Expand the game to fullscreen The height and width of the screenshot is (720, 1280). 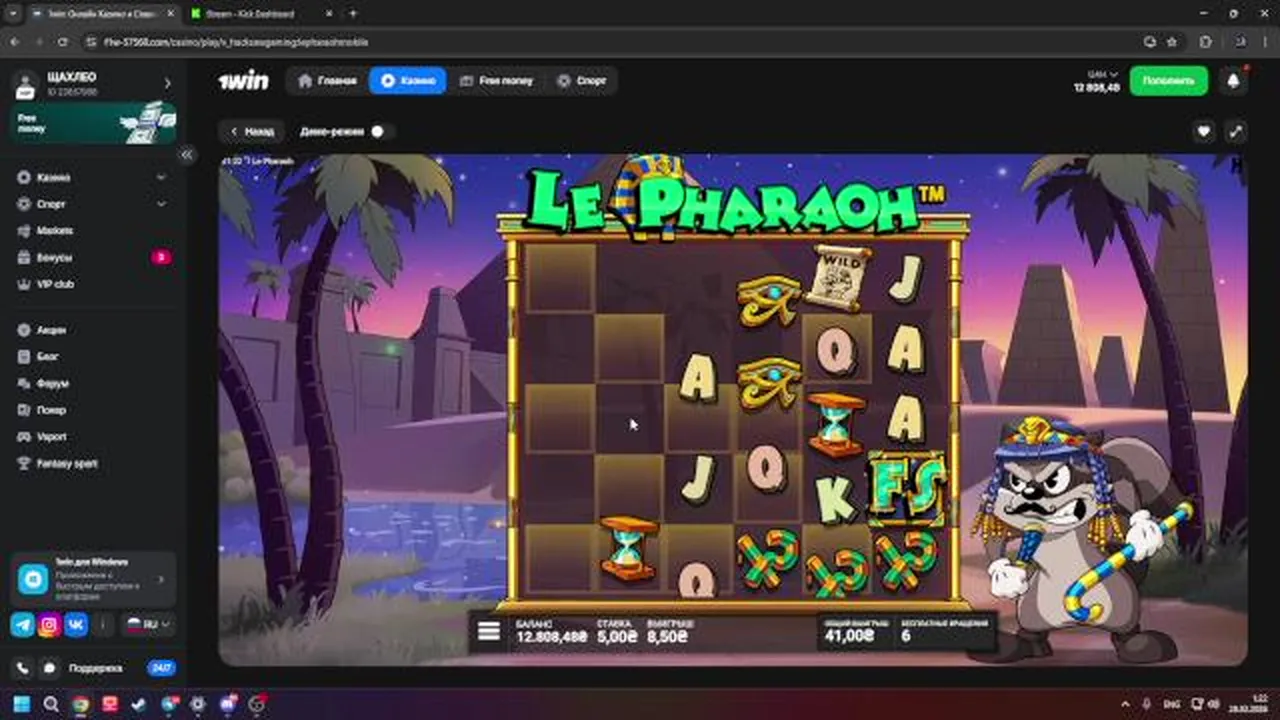[x=1236, y=131]
